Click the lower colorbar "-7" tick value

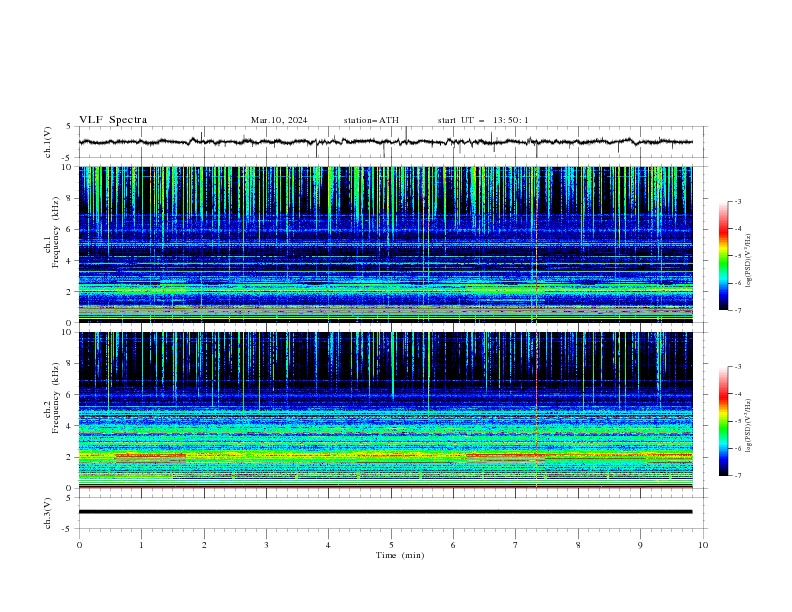click(737, 475)
